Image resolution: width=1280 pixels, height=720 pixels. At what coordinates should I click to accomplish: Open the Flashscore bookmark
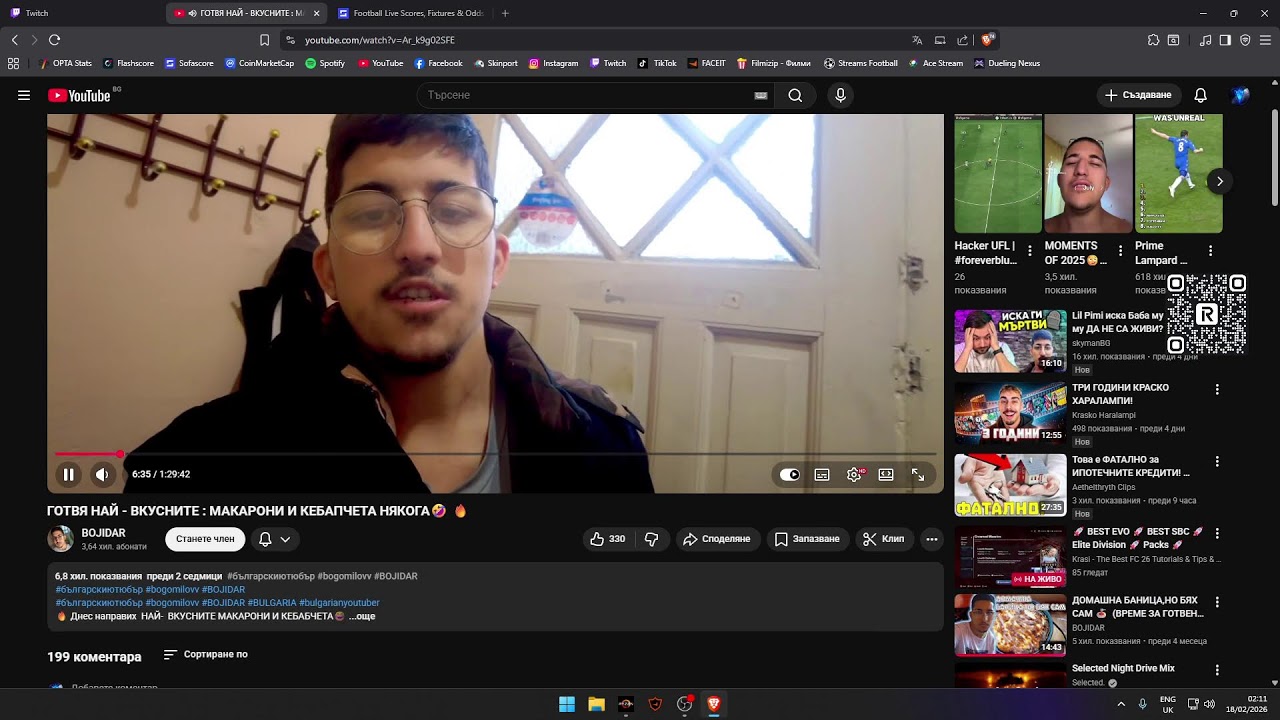point(128,63)
